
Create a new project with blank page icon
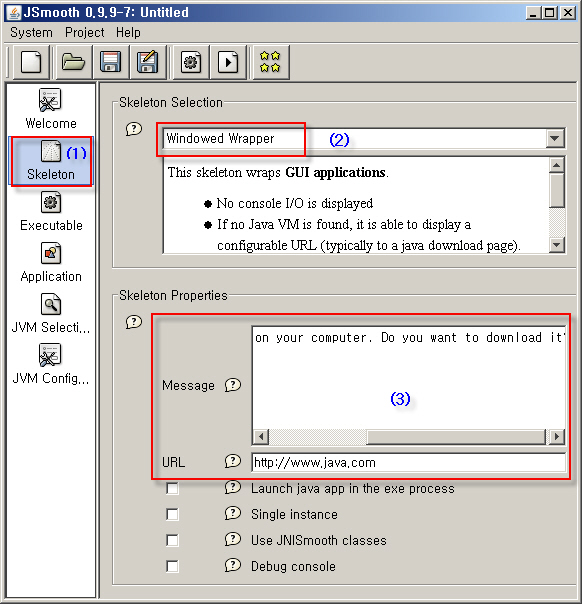[x=31, y=62]
